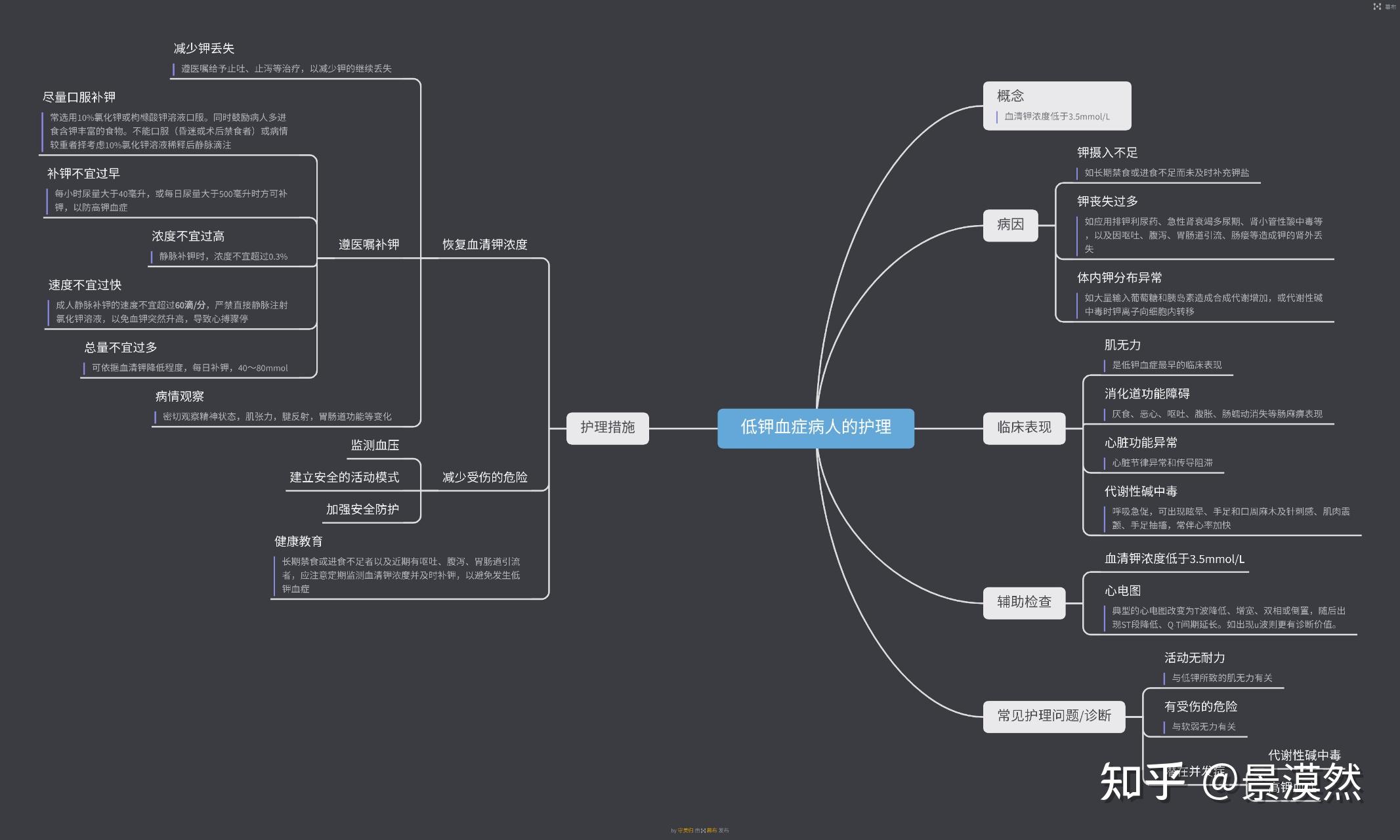Click the 病因 node
The image size is (1400, 840).
point(1010,225)
